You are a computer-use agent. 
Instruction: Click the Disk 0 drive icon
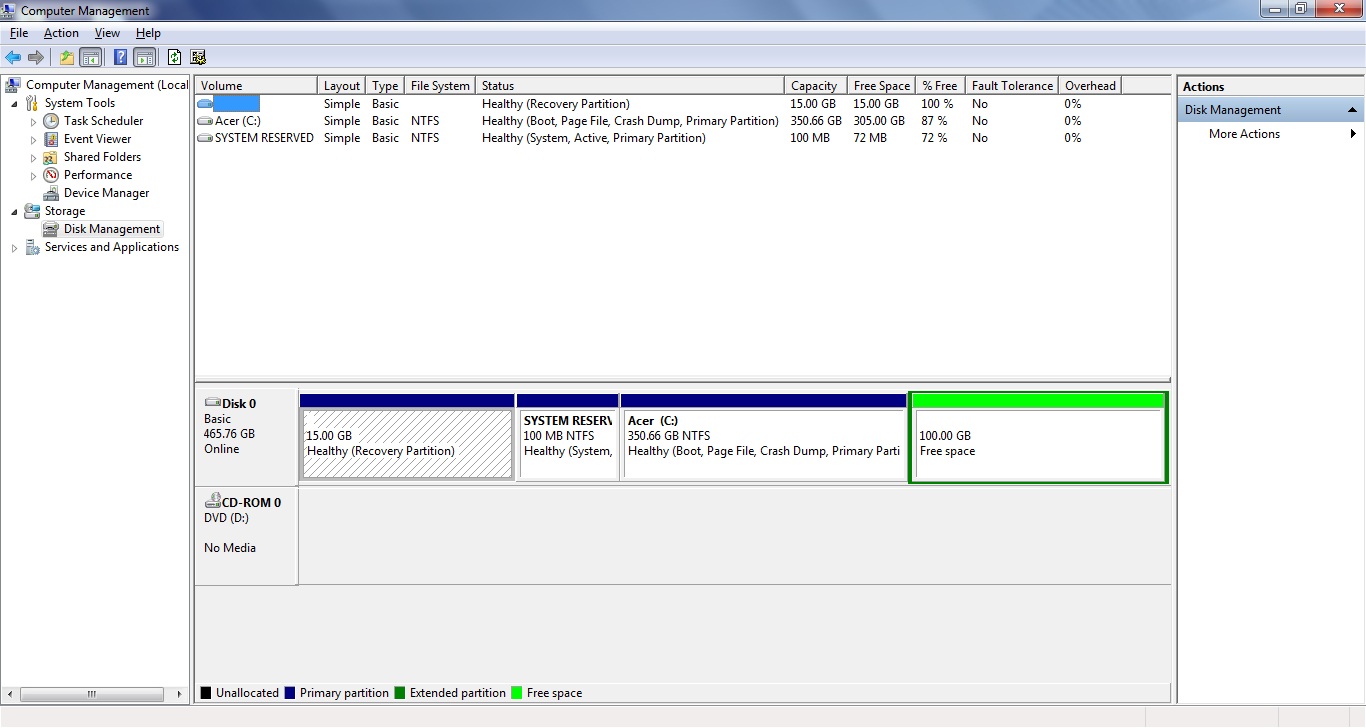tap(212, 403)
